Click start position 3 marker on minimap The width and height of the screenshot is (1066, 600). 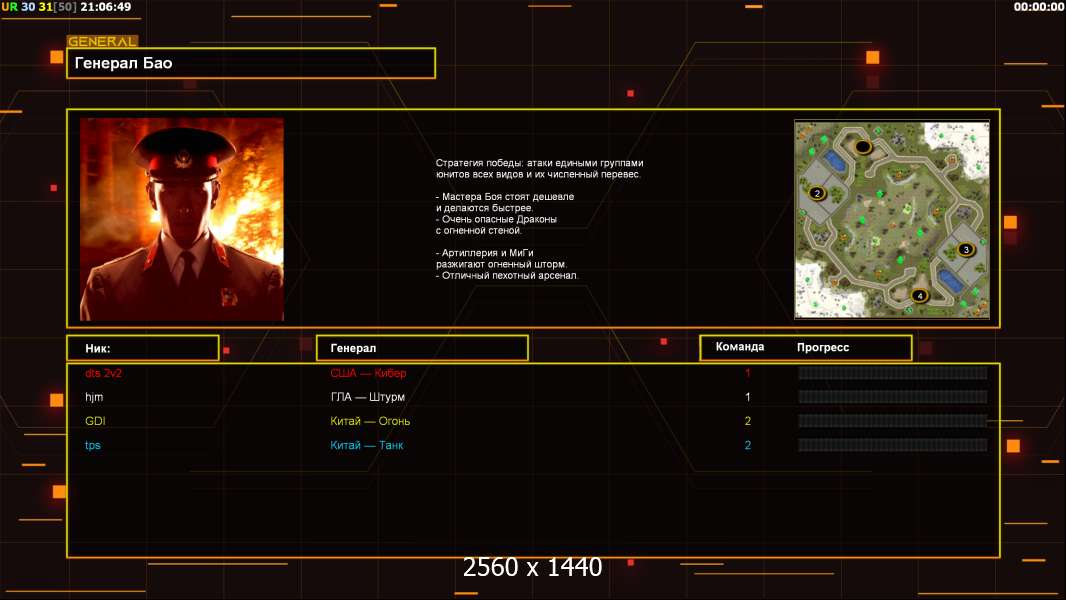click(x=965, y=249)
